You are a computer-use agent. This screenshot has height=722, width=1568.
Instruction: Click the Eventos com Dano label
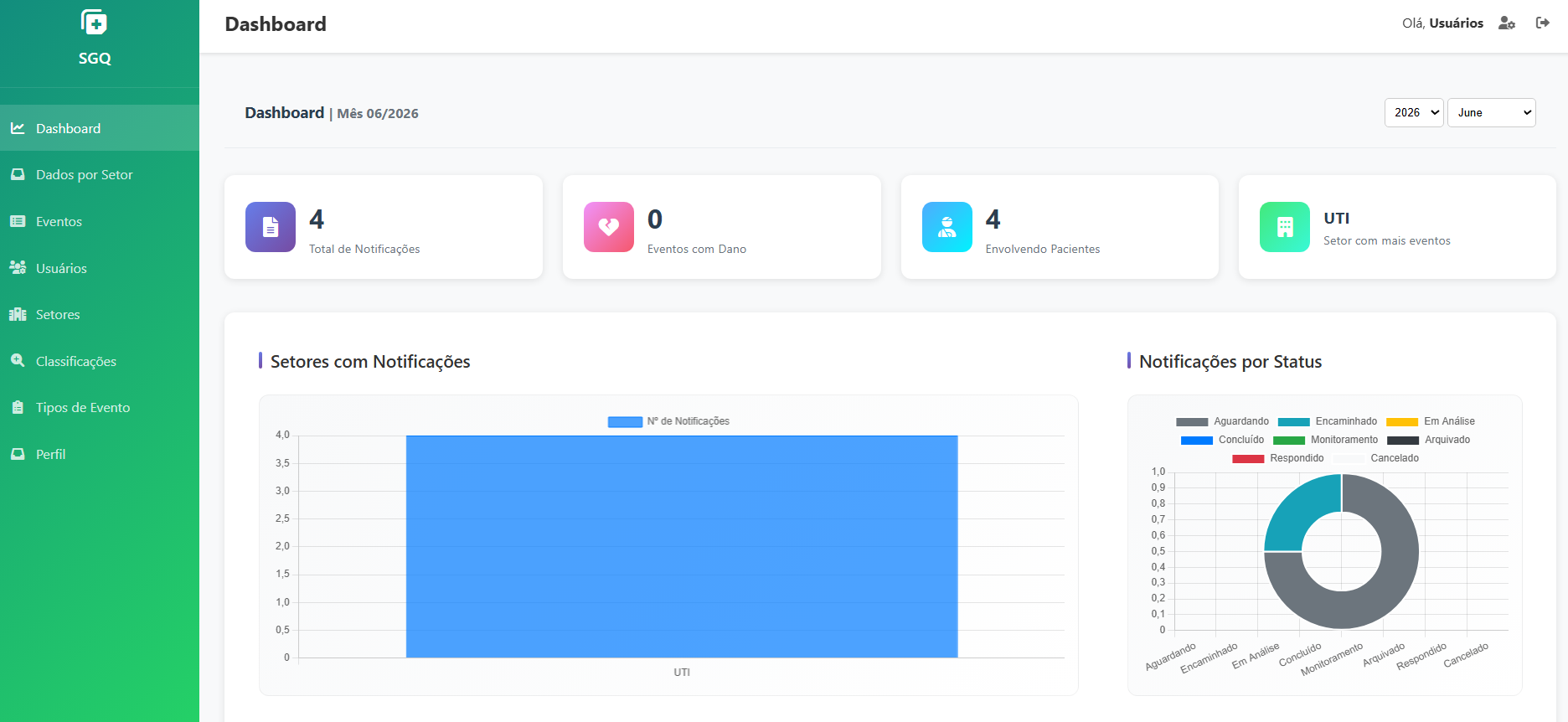[x=697, y=249]
